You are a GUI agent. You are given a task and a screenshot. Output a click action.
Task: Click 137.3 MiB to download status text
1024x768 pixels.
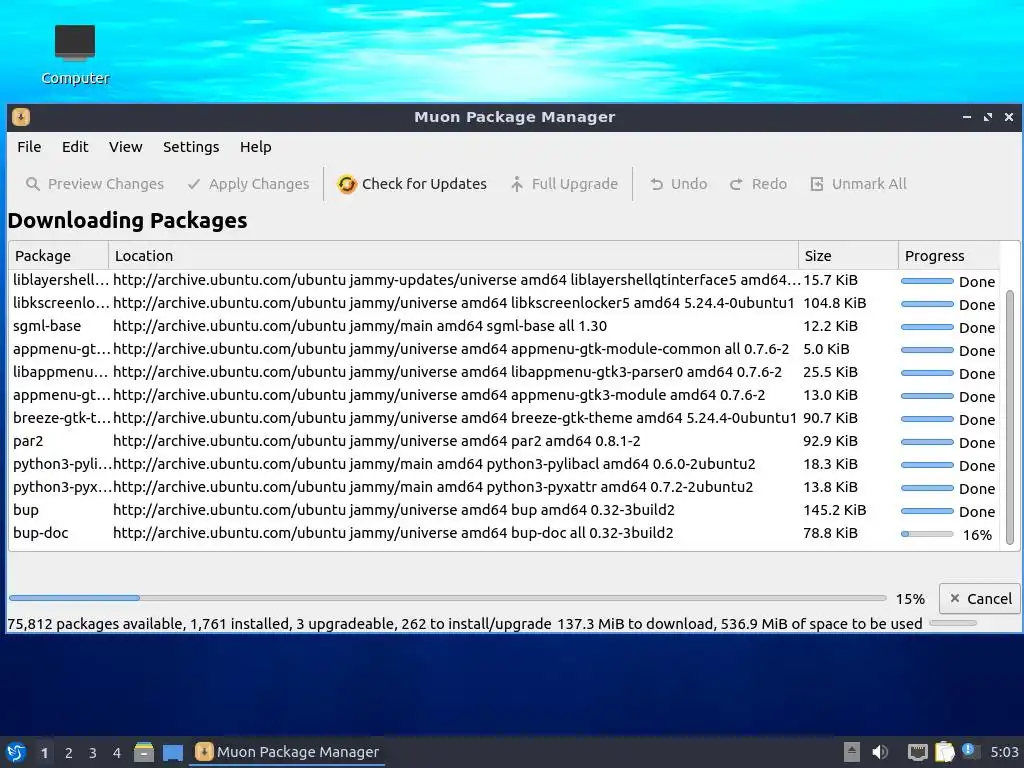(x=633, y=624)
